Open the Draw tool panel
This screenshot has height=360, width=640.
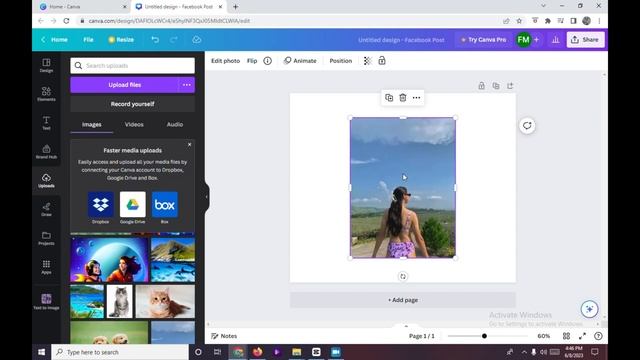[x=46, y=209]
